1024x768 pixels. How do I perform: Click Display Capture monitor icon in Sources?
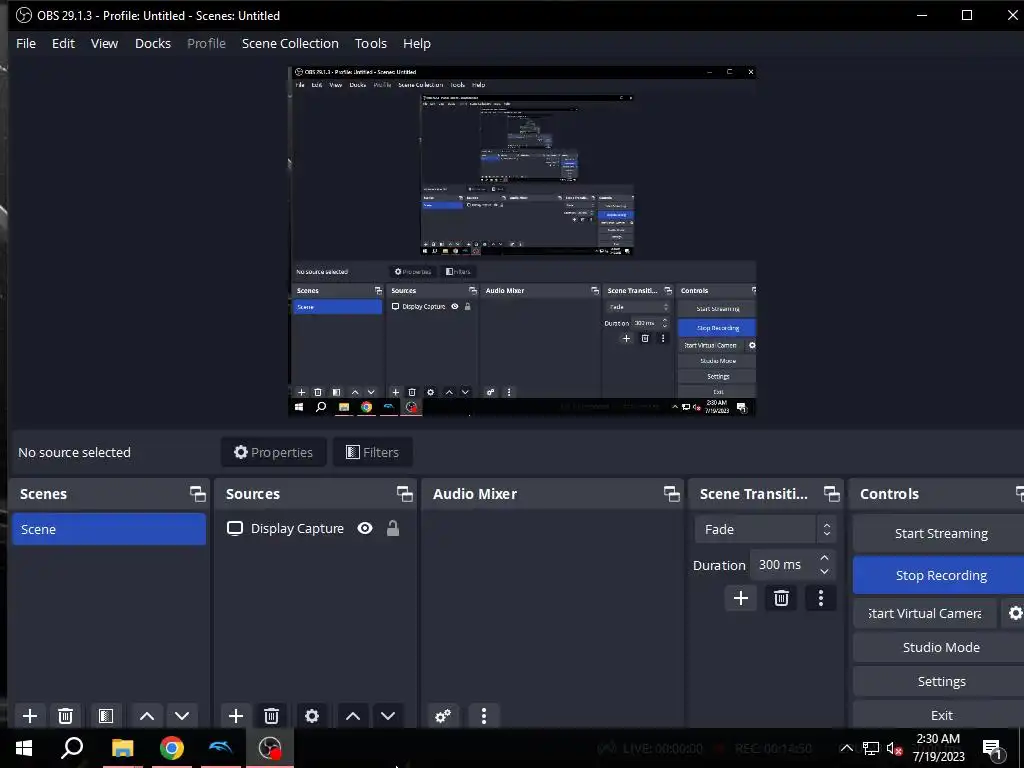click(x=234, y=528)
